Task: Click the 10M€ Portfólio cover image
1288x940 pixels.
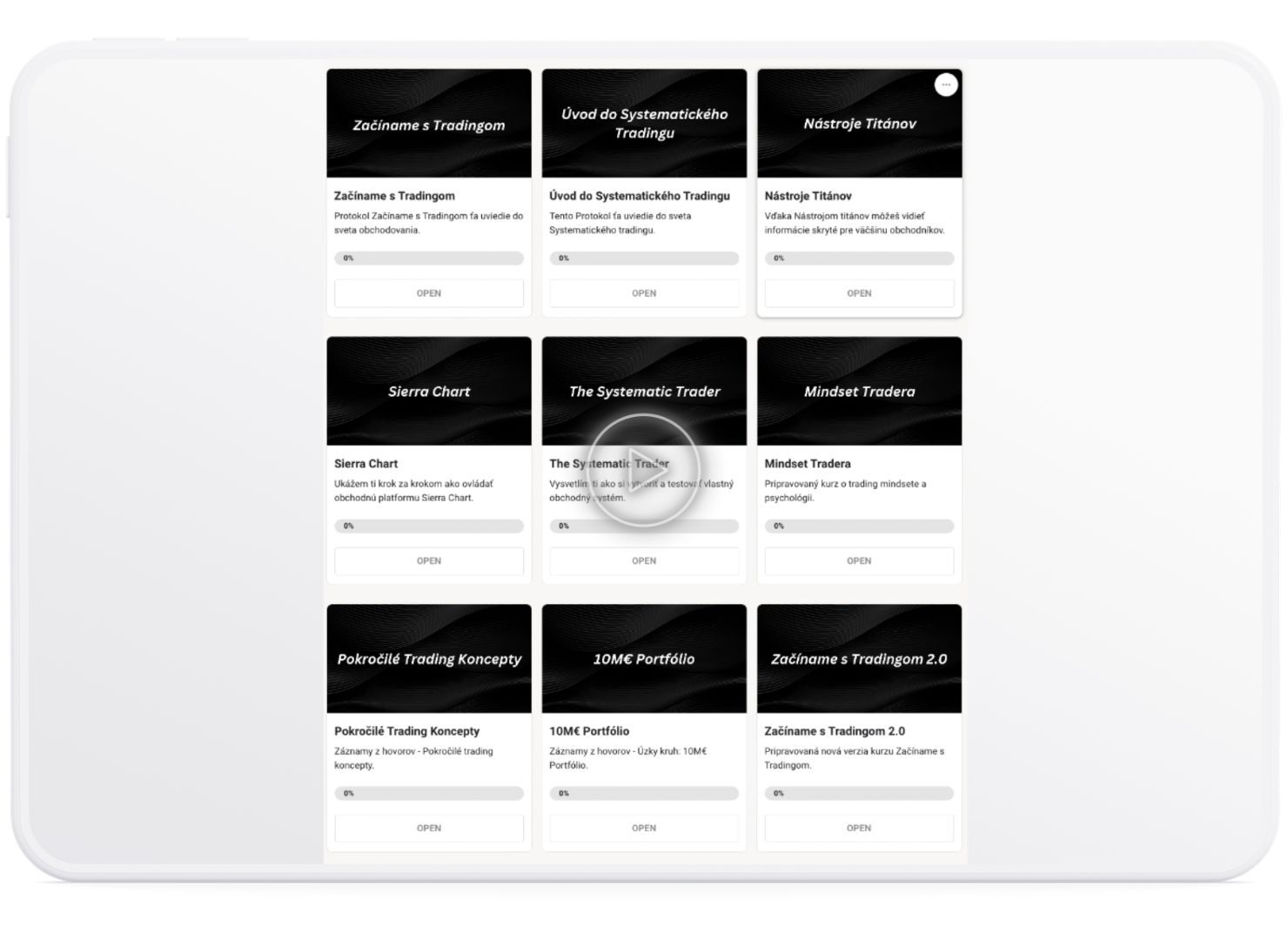Action: (643, 658)
